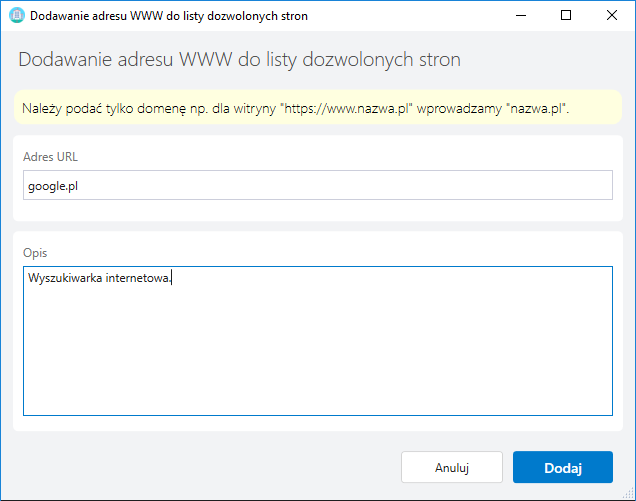Cancel the dialog with Anuluj
636x501 pixels.
click(x=452, y=467)
